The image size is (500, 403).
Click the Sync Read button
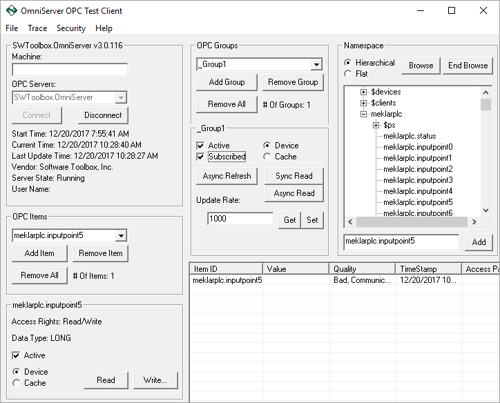(x=294, y=176)
